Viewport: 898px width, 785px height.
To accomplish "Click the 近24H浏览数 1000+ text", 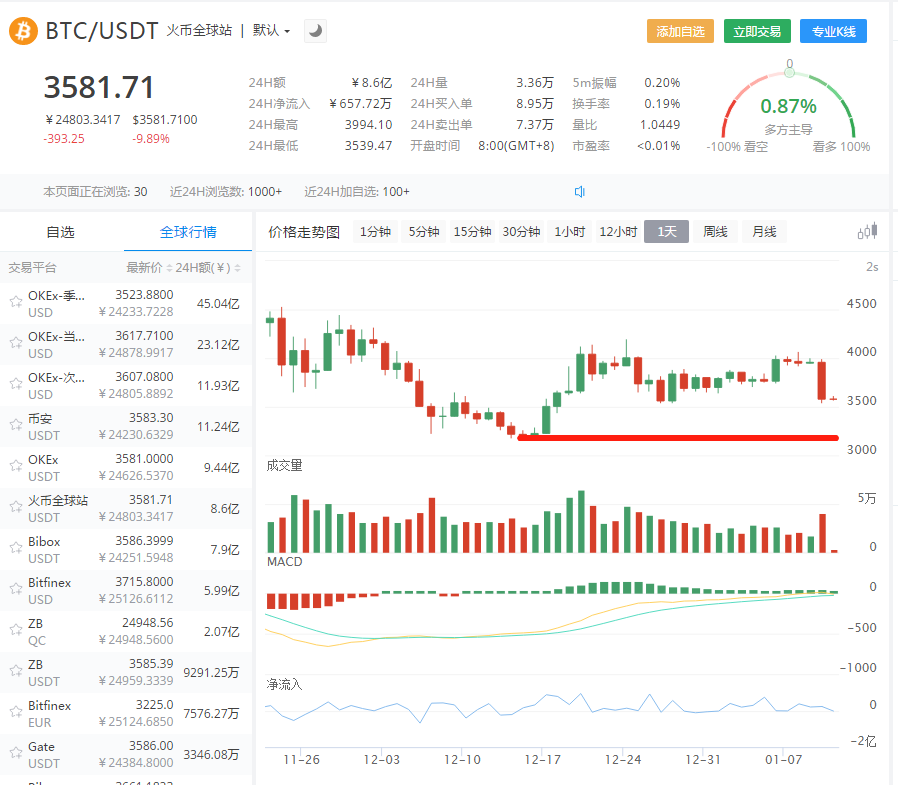I will 226,192.
